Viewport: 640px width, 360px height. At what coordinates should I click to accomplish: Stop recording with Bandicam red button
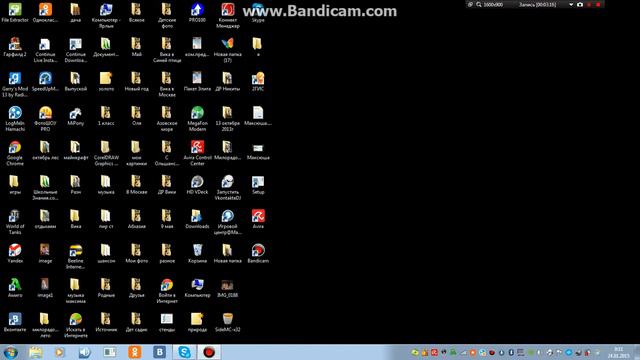[598, 4]
